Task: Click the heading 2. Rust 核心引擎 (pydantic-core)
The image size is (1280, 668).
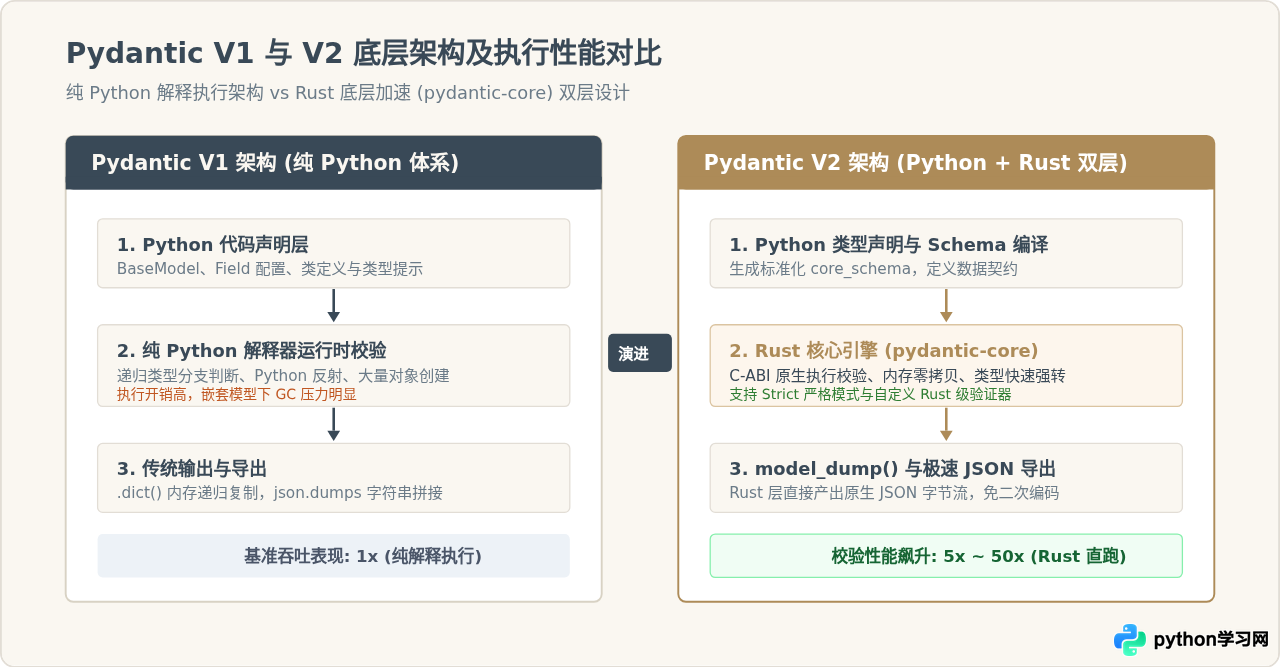Action: click(x=884, y=351)
